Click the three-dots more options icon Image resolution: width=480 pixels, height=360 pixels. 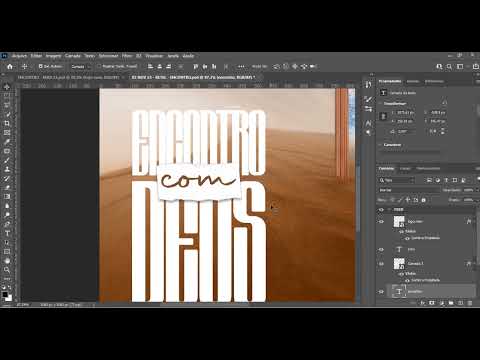coord(241,67)
